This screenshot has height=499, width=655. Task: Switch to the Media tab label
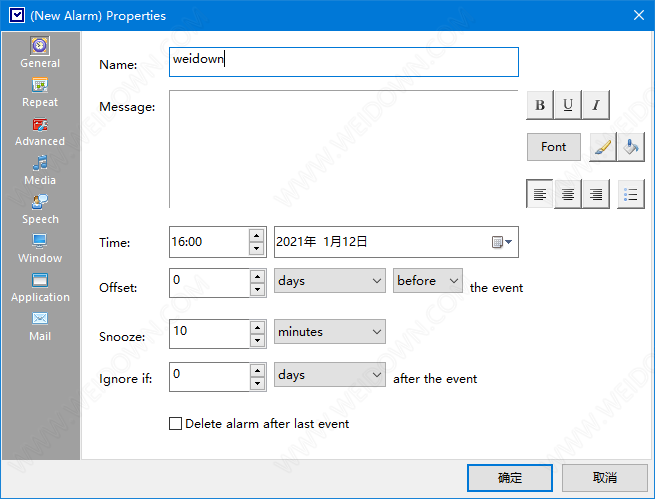pos(40,180)
